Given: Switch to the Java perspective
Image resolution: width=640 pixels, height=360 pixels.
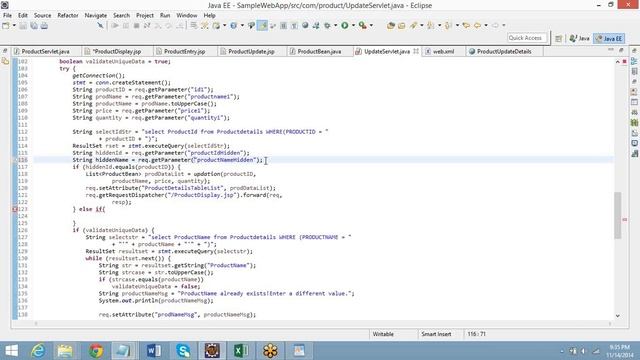Looking at the screenshot, I should 580,38.
